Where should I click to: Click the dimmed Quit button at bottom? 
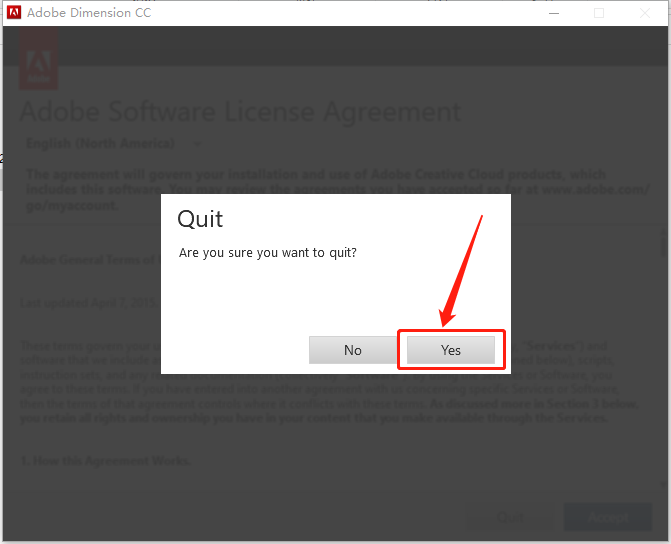(x=510, y=517)
